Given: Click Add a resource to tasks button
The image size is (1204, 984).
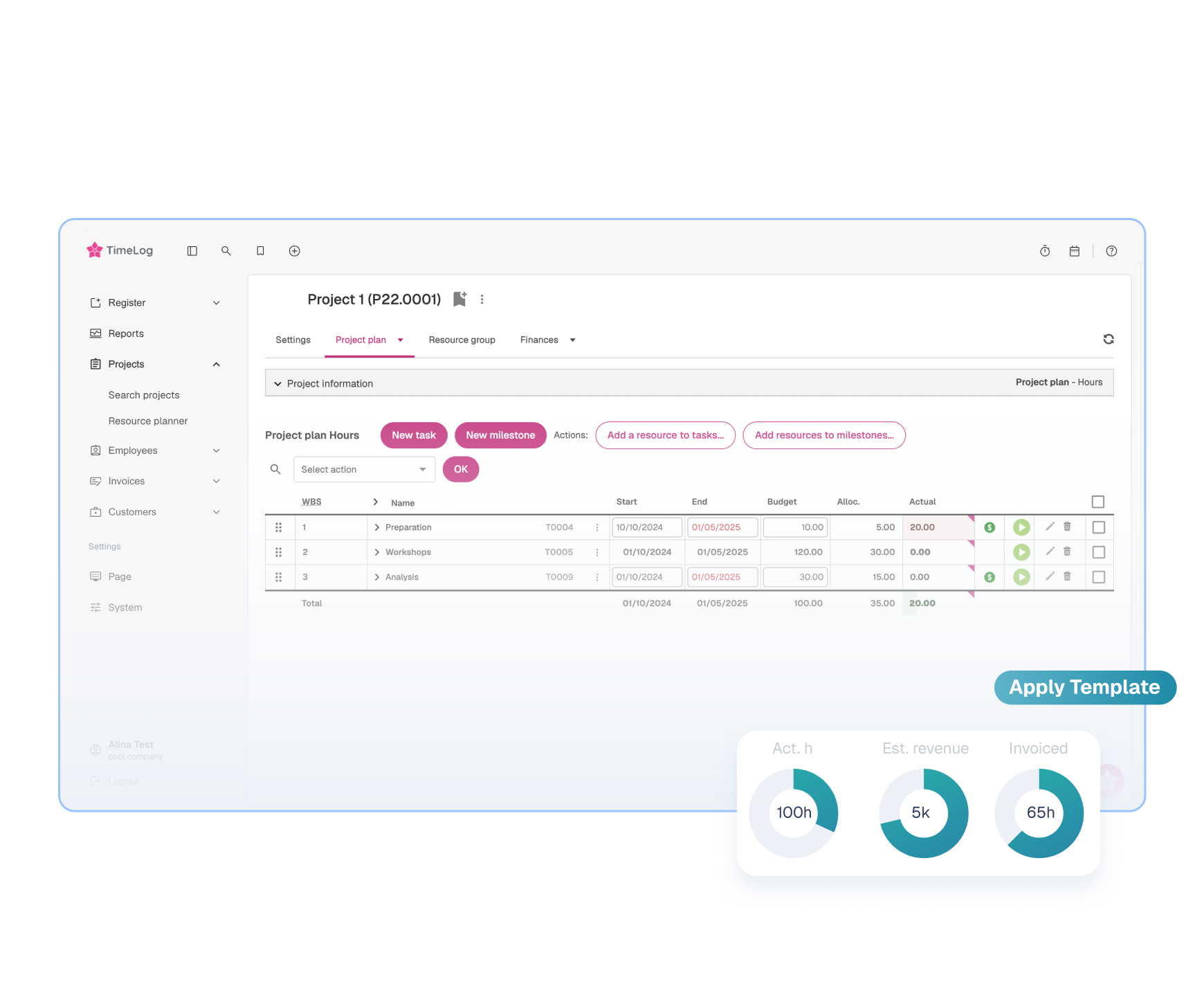Looking at the screenshot, I should (665, 435).
